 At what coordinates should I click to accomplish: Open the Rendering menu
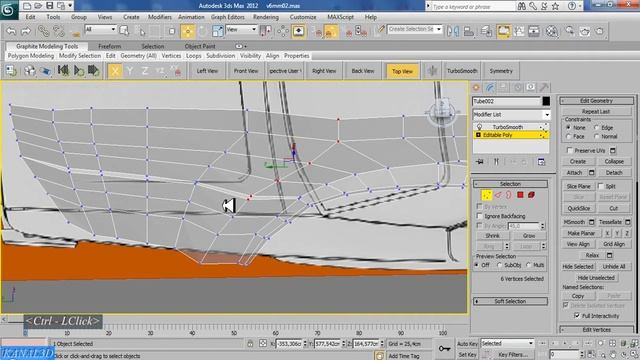click(x=266, y=17)
